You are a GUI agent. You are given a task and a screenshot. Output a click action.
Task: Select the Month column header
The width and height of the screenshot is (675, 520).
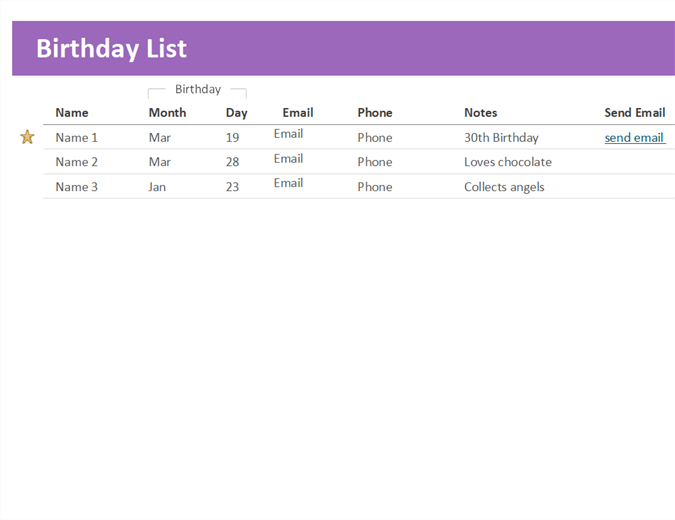pos(167,113)
